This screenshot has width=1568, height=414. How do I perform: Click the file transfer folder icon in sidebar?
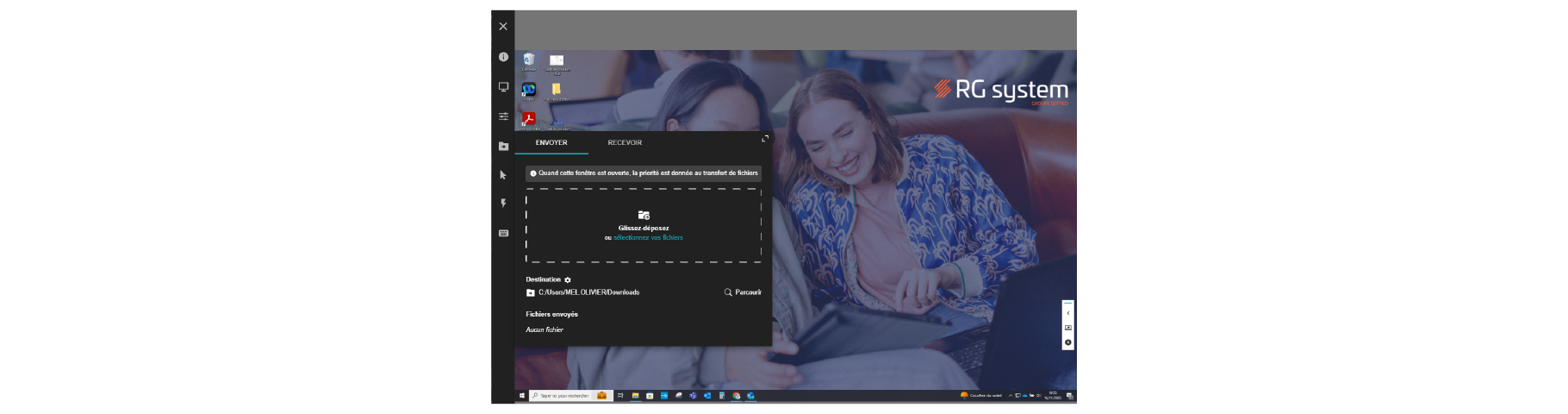[503, 146]
